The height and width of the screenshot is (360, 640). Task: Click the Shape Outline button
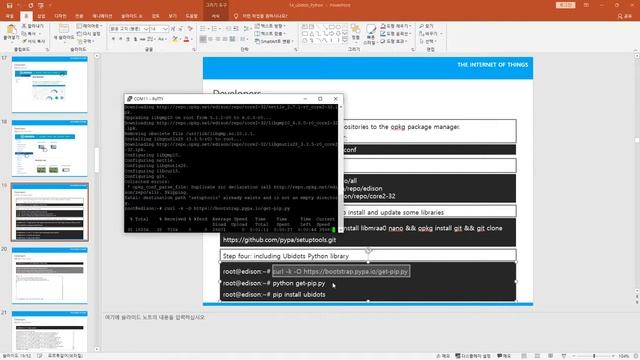click(395, 33)
